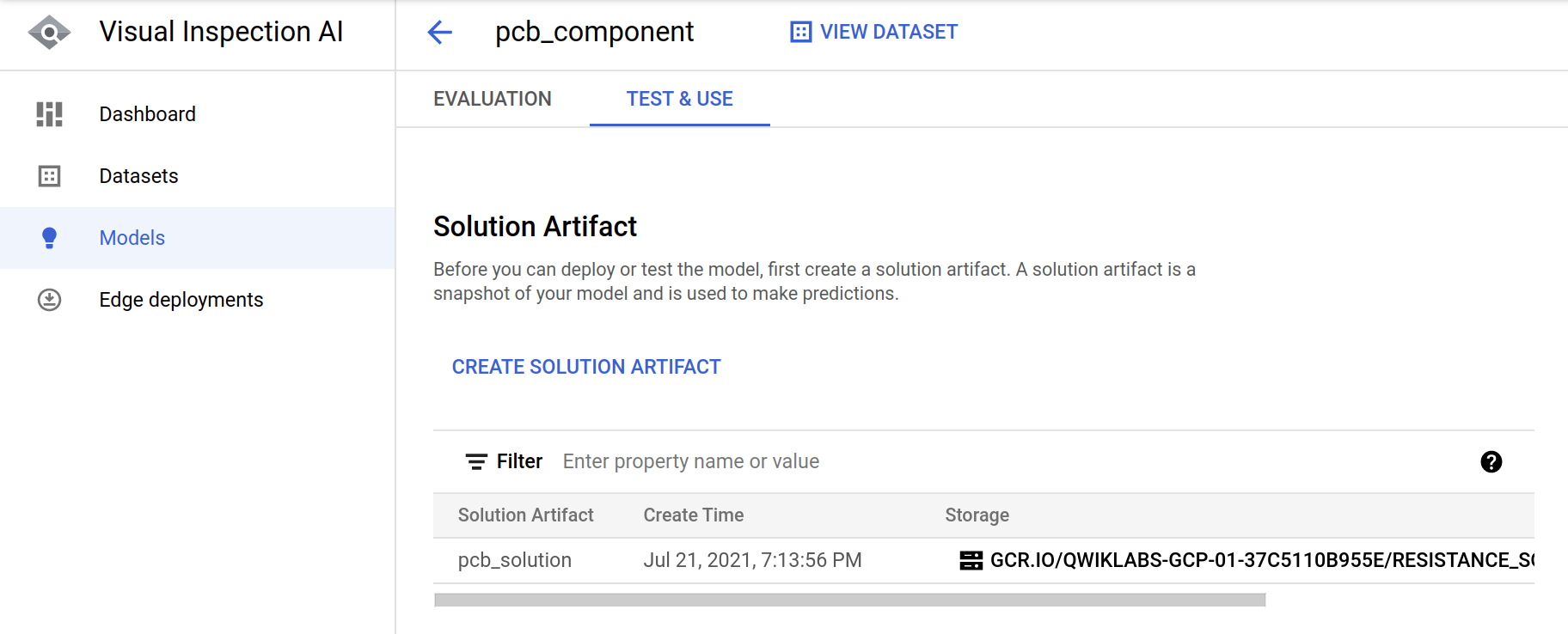The width and height of the screenshot is (1568, 634).
Task: Click the View Dataset grid icon
Action: (800, 33)
